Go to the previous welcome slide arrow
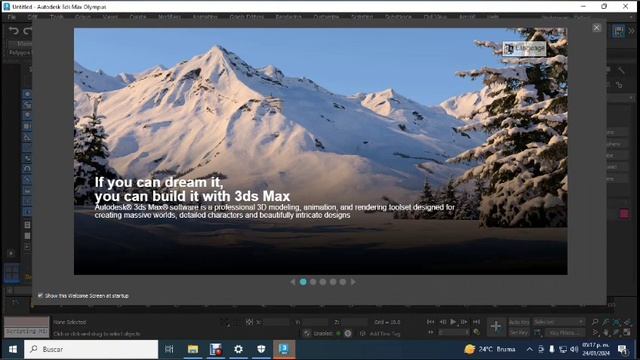The image size is (640, 360). [293, 282]
